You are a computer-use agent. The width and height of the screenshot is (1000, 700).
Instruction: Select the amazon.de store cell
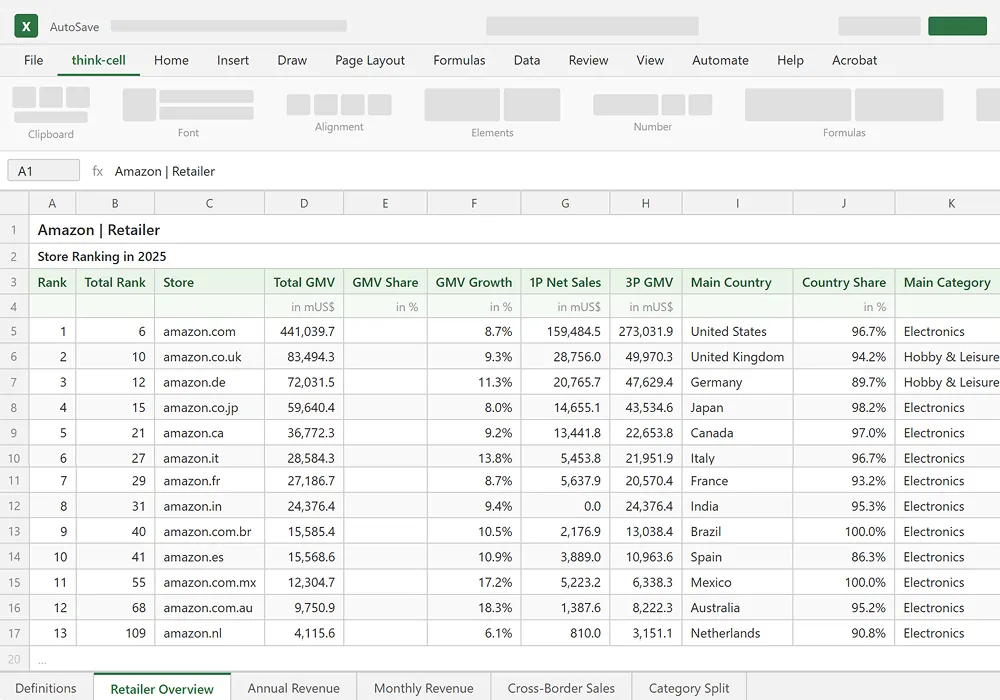pos(209,382)
